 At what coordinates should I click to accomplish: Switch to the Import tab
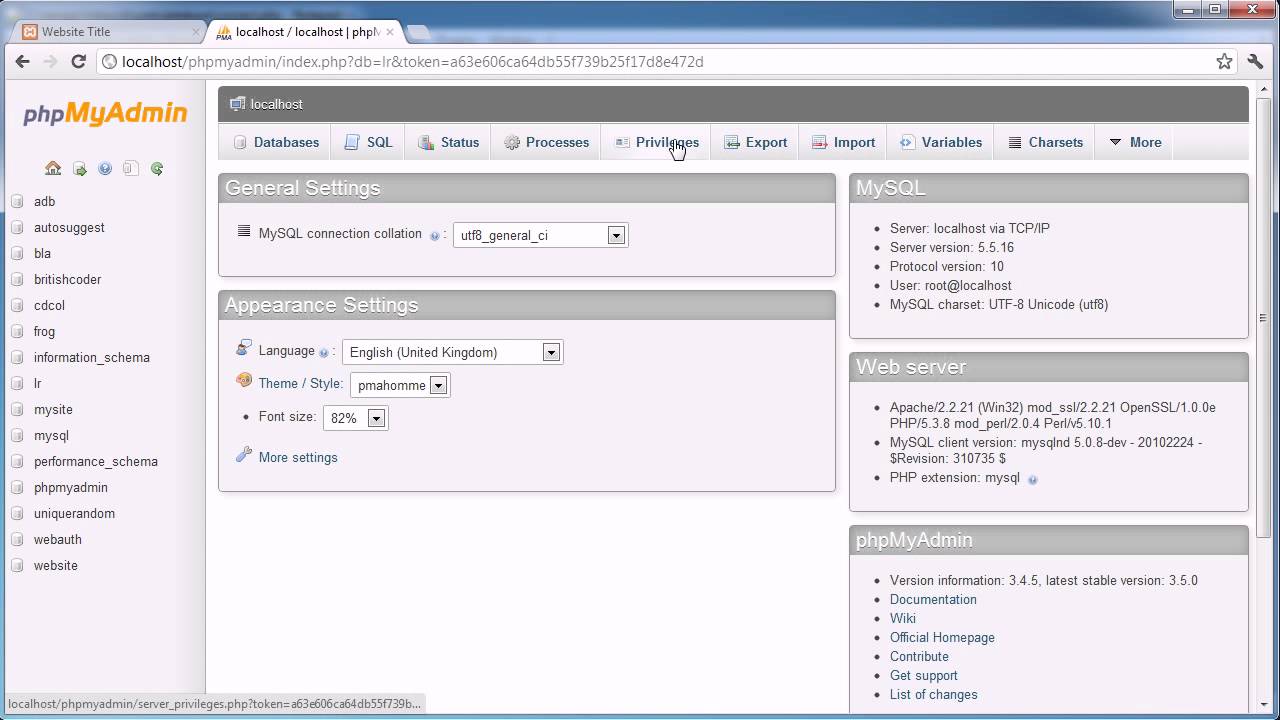tap(843, 142)
